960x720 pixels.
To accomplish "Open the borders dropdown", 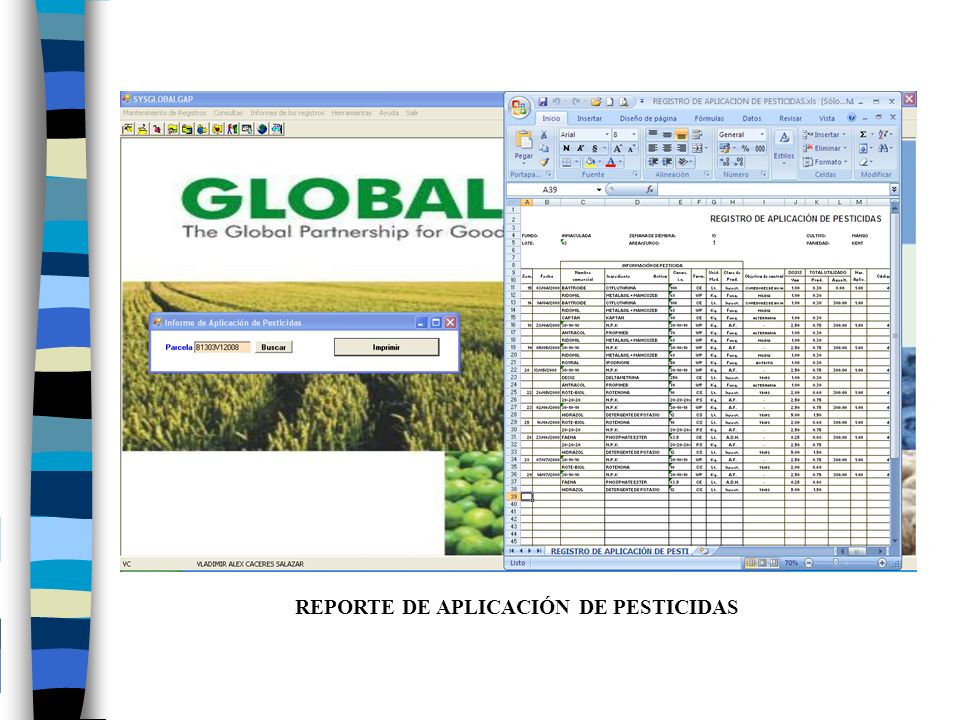I will coord(577,162).
